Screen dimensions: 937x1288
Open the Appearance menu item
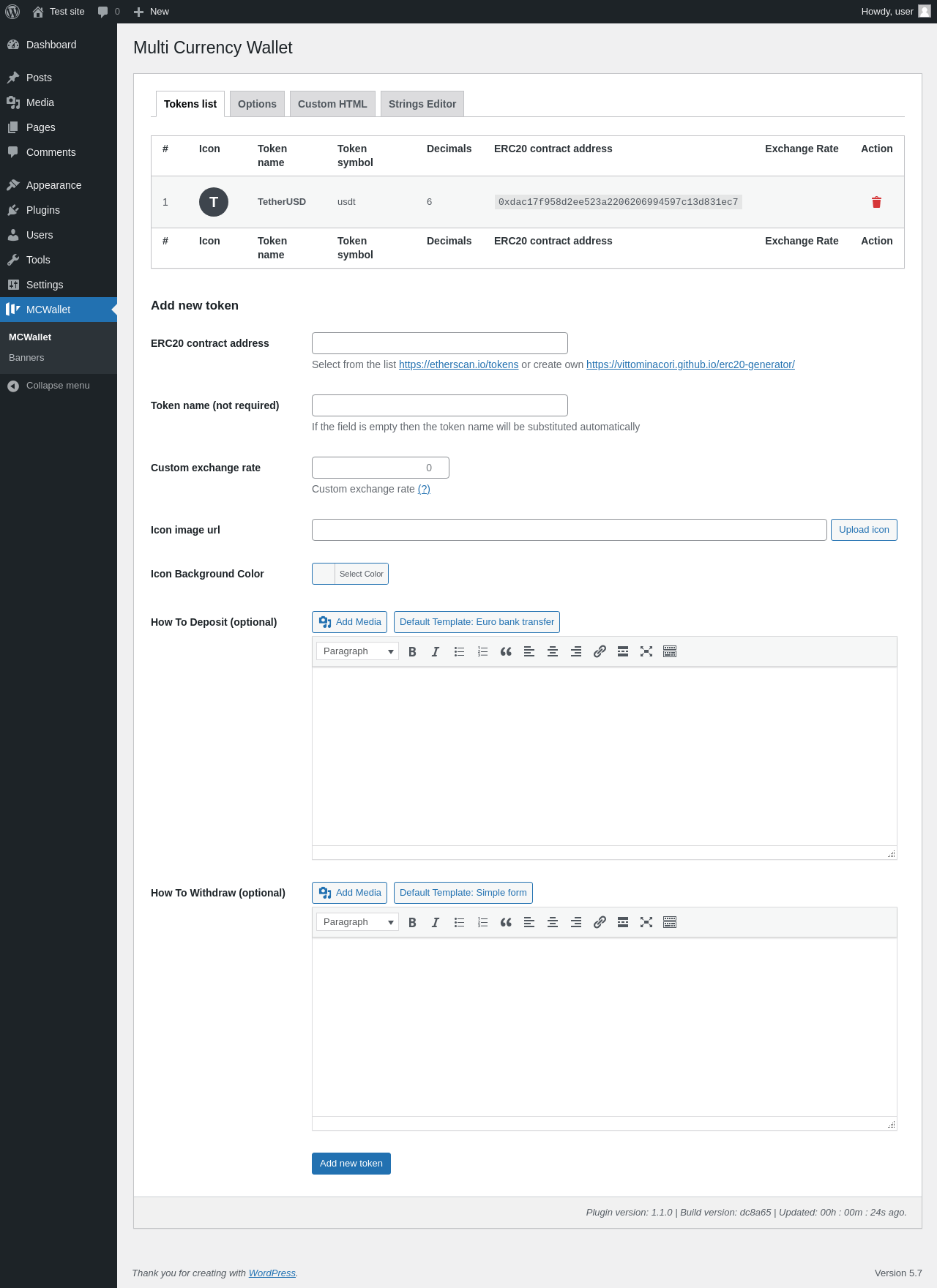click(x=59, y=185)
